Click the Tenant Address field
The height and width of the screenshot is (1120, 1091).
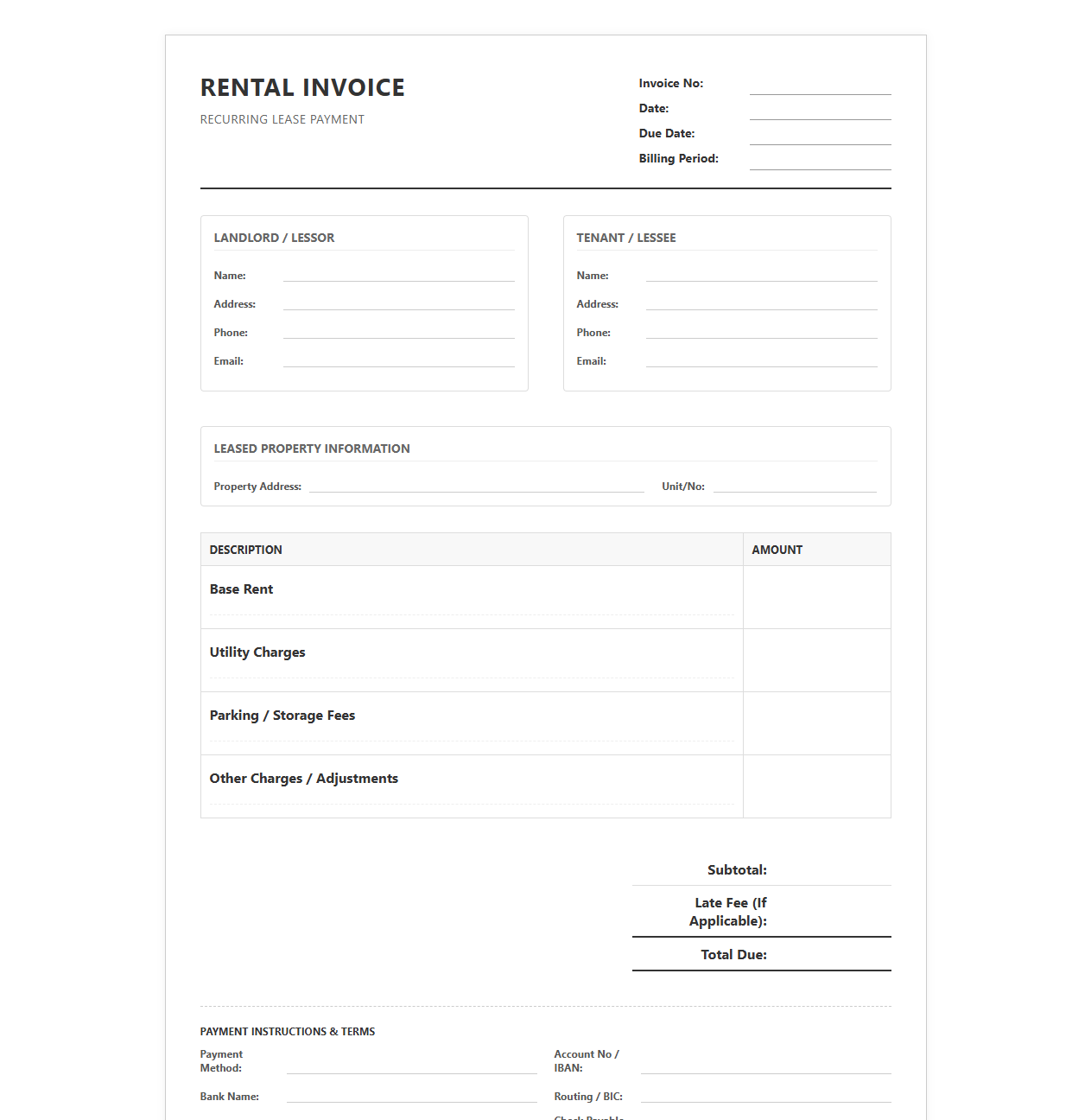761,303
